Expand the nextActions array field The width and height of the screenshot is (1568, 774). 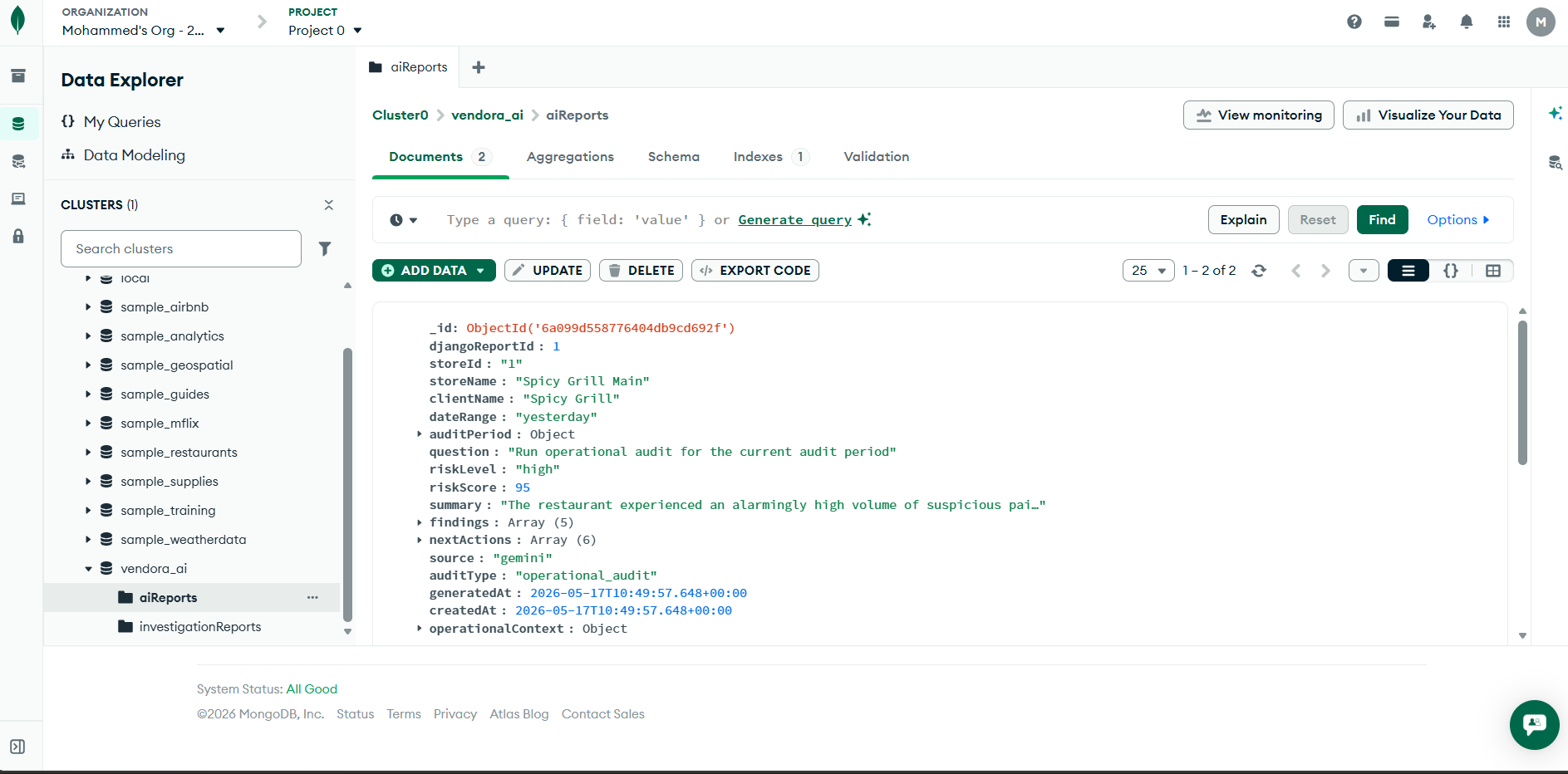[420, 540]
